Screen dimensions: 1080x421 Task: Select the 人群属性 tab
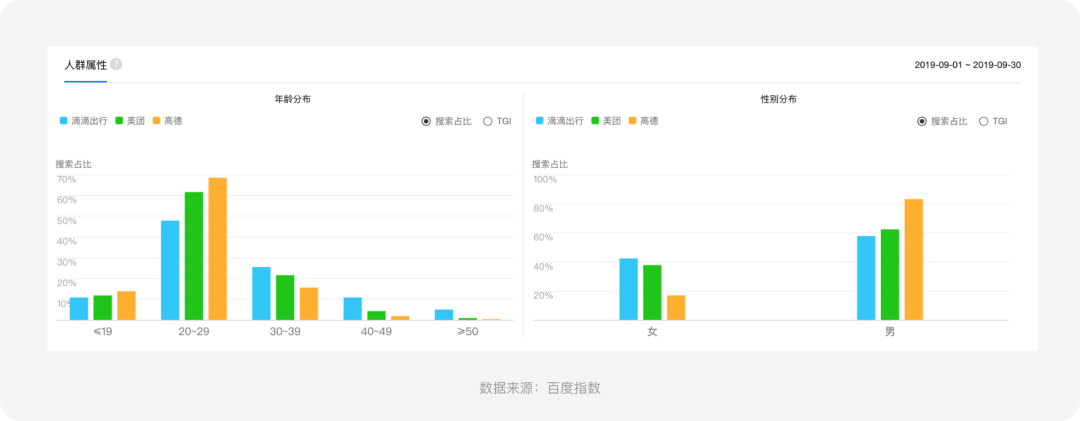85,65
